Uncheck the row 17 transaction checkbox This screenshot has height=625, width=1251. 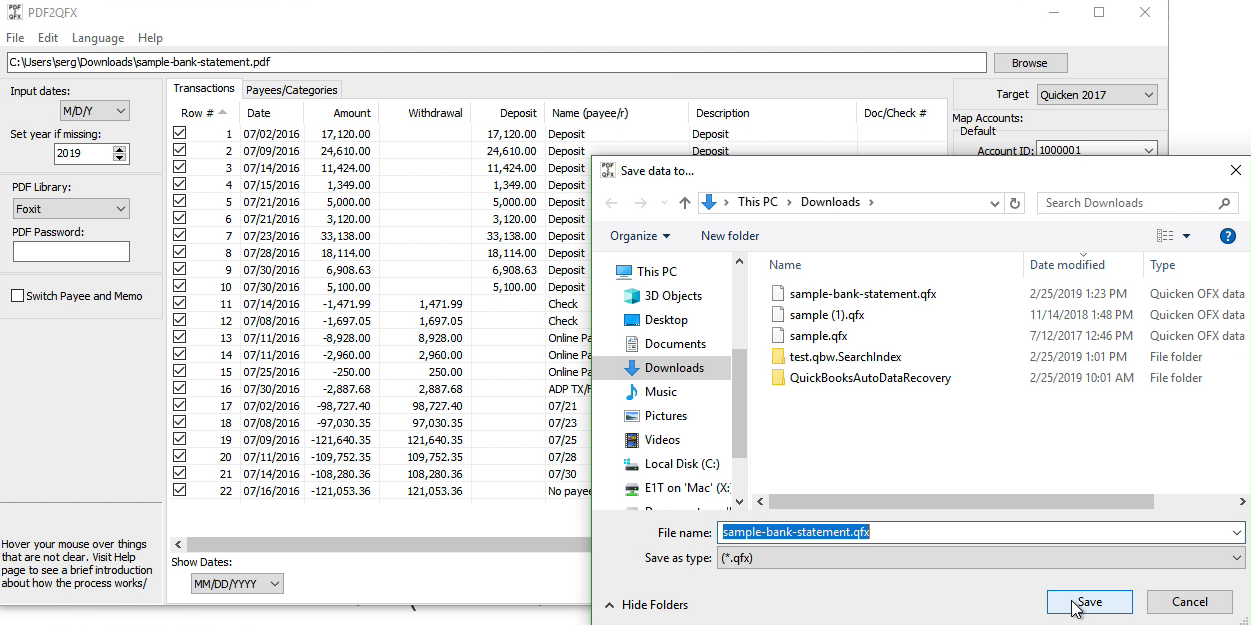(180, 405)
